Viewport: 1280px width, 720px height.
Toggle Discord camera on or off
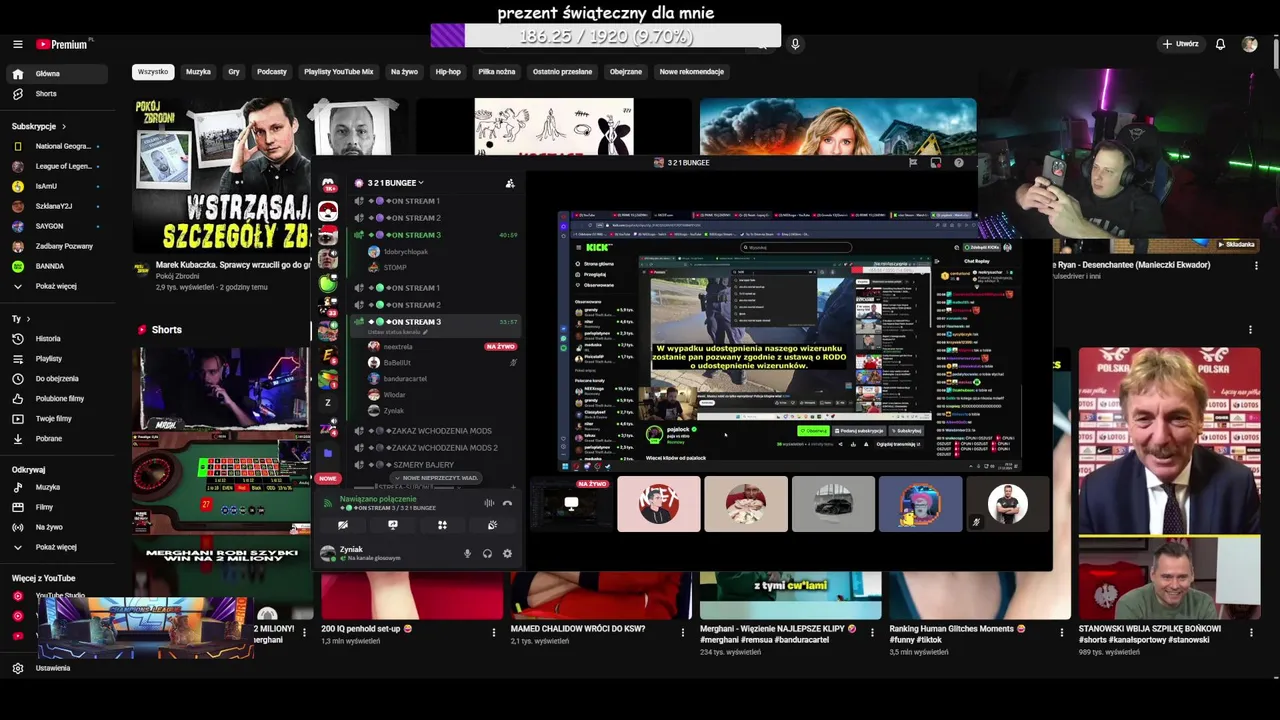coord(343,525)
